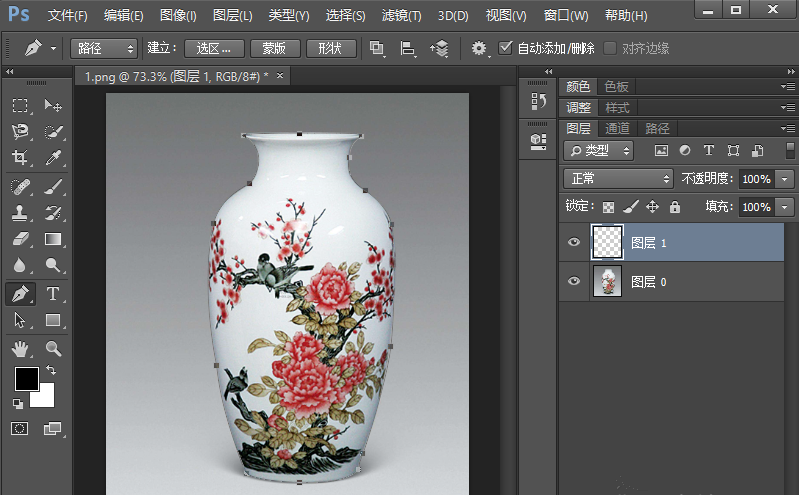Image resolution: width=799 pixels, height=495 pixels.
Task: Open the 滤镜(T) menu
Action: [x=401, y=16]
